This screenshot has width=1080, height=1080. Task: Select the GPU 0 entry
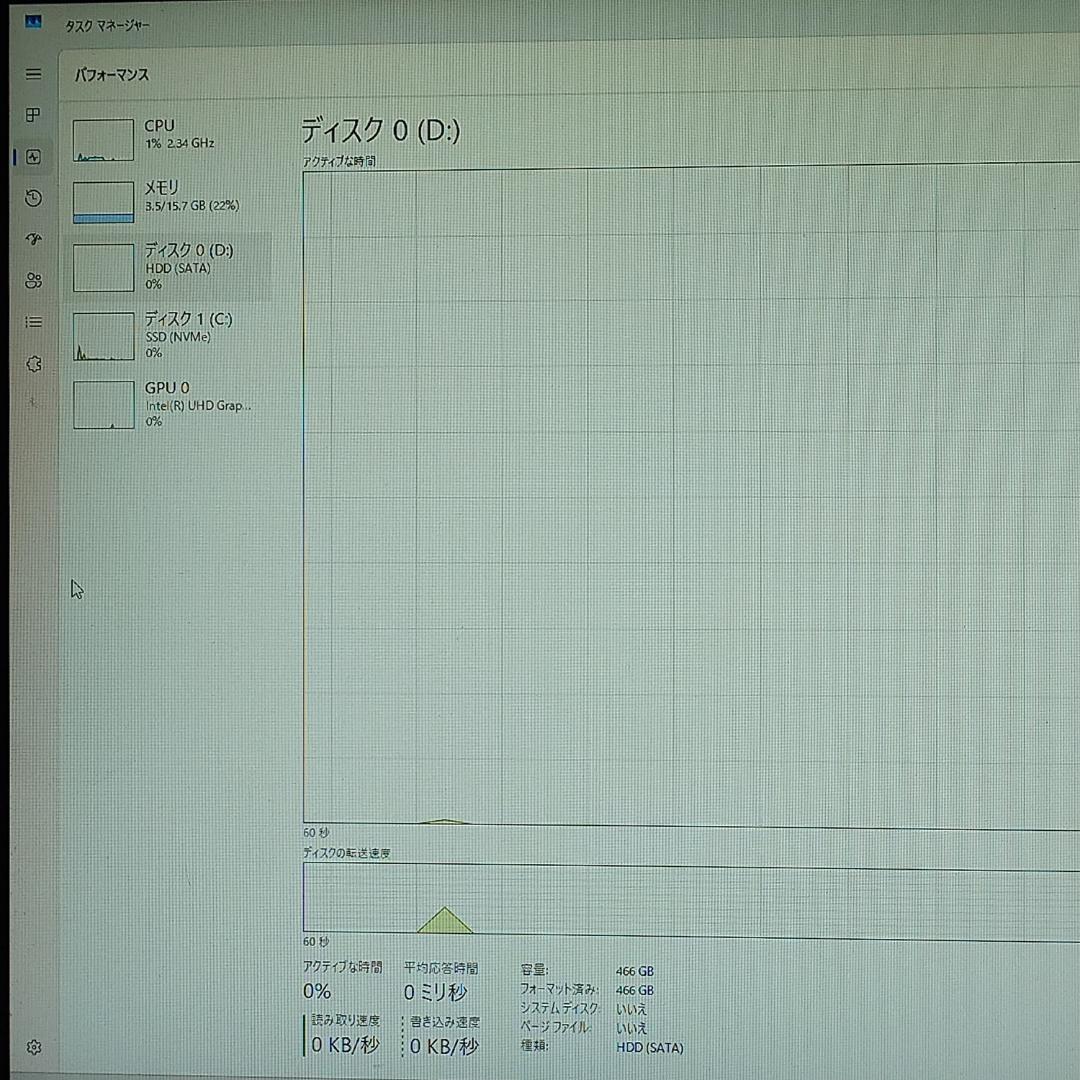point(167,405)
